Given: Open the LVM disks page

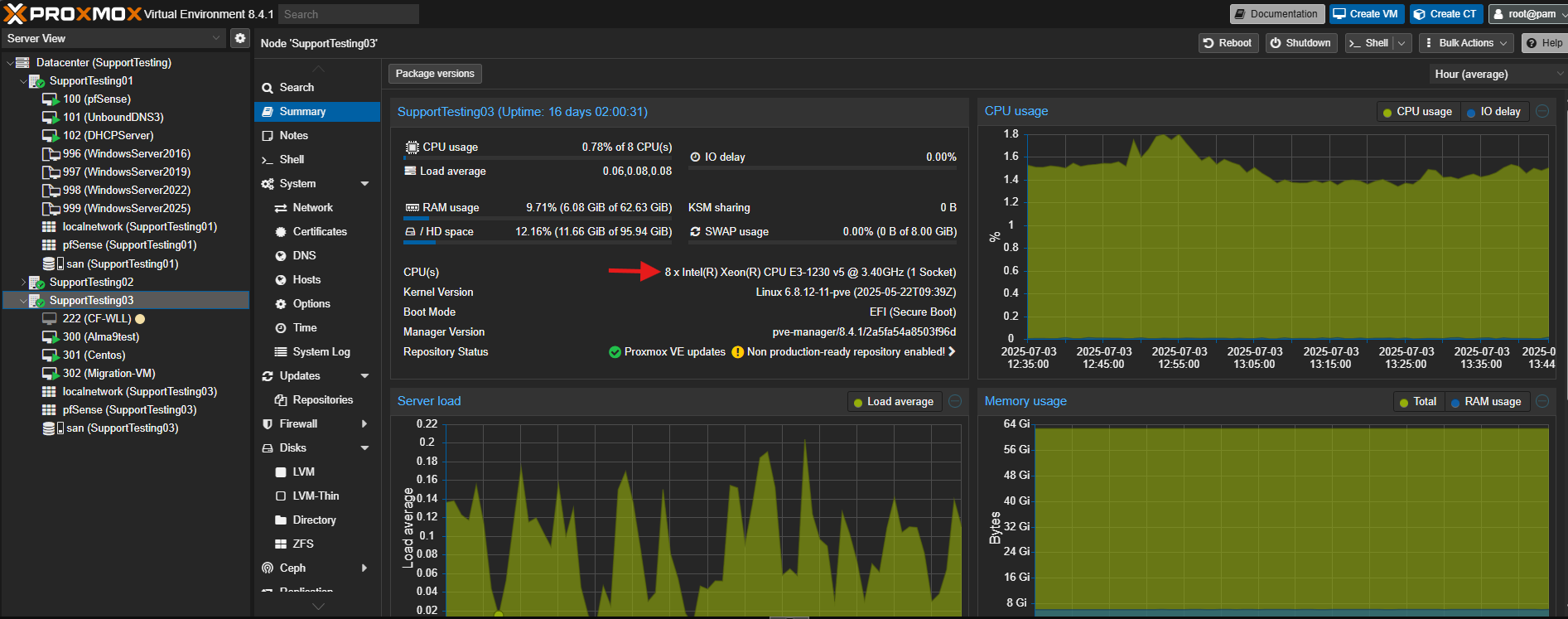Looking at the screenshot, I should [317, 472].
